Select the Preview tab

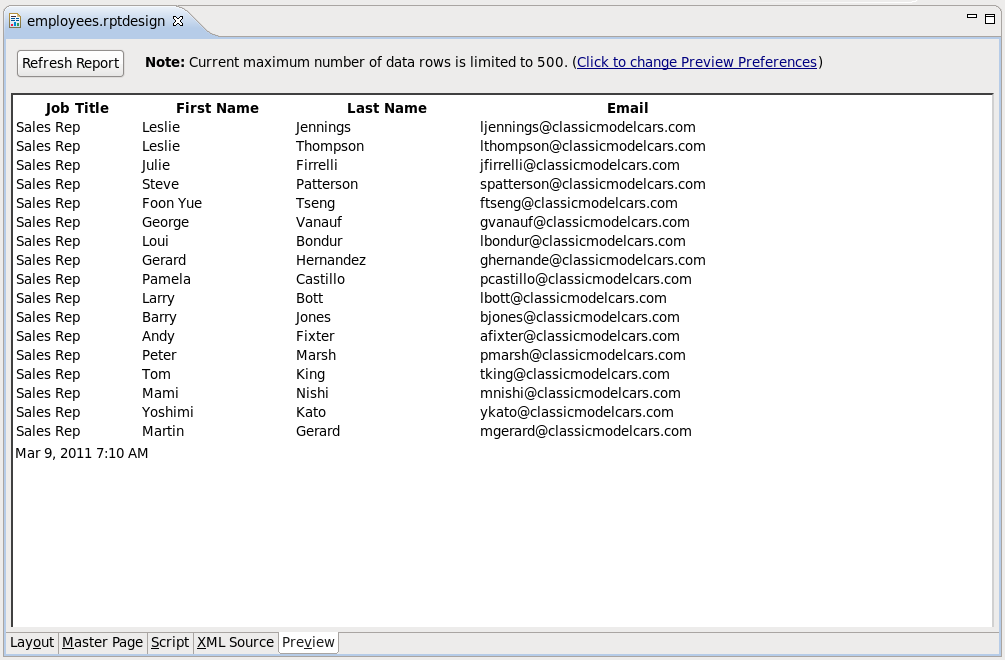[308, 642]
